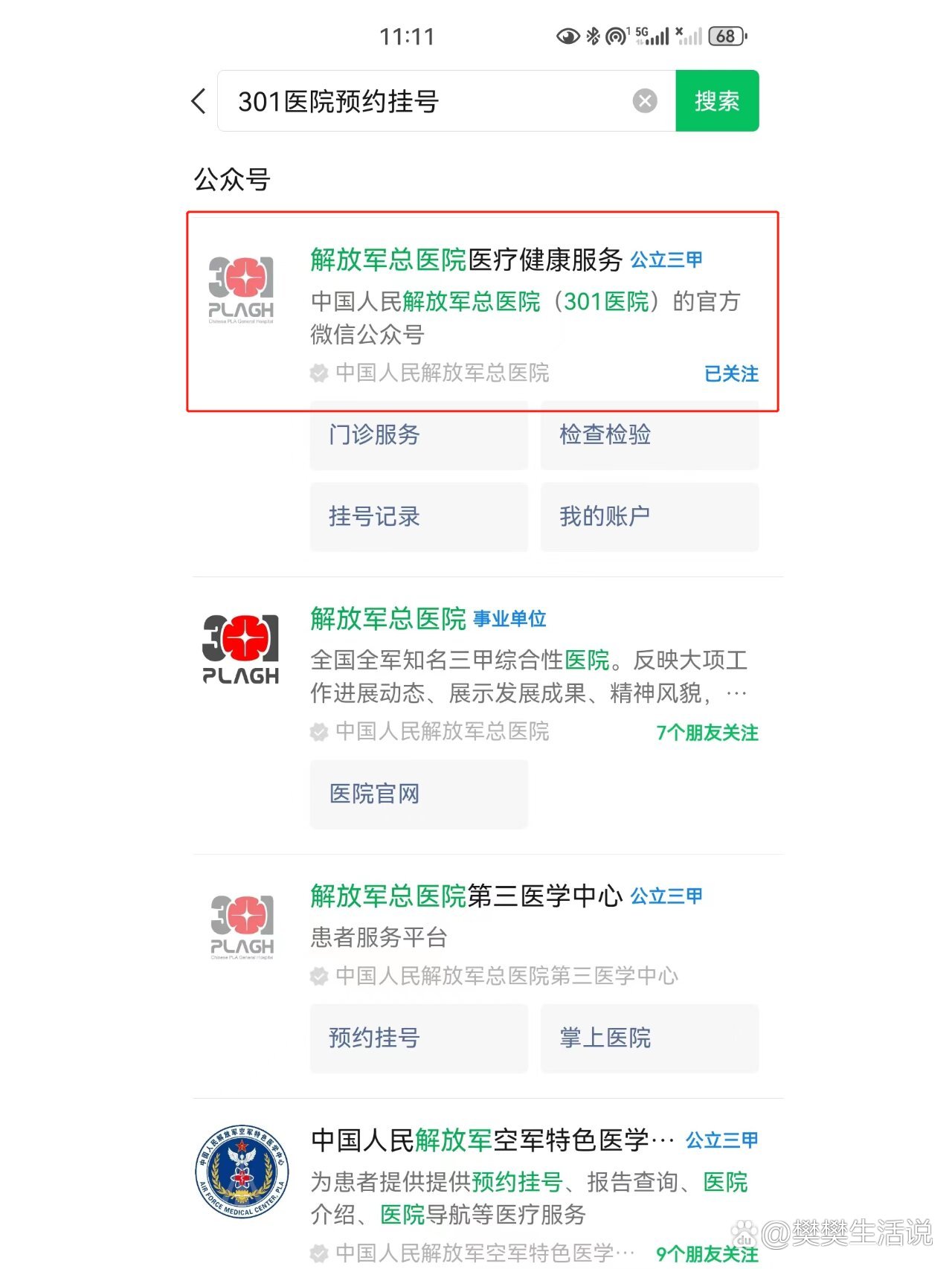952x1269 pixels.
Task: Clear search text with X icon
Action: [645, 100]
